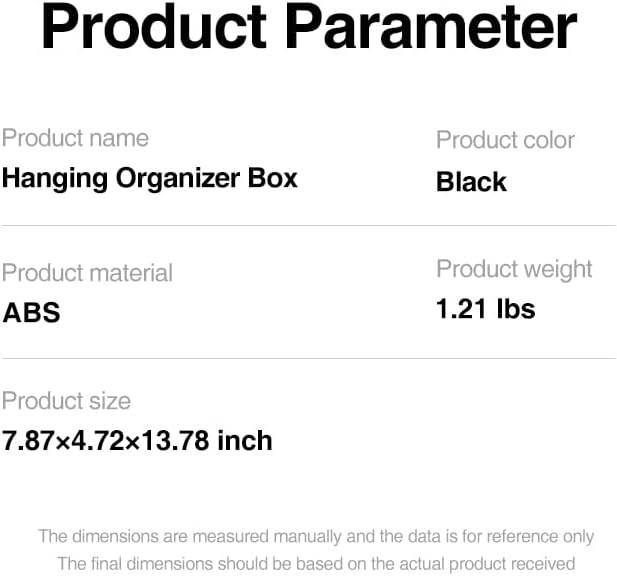Click the 13.78 value in size
The height and width of the screenshot is (576, 617).
coord(175,440)
